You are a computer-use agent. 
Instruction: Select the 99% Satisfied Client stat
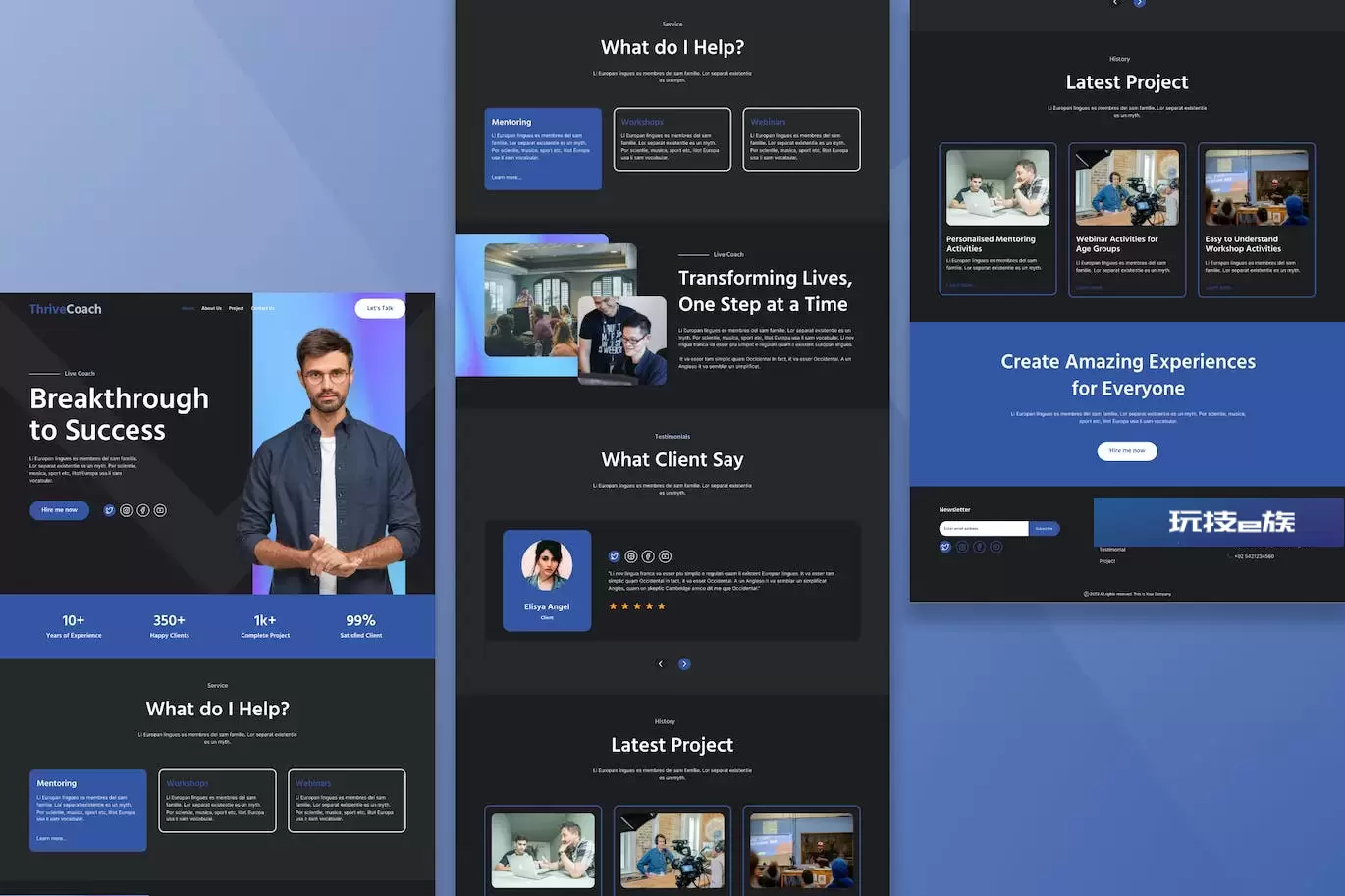click(x=361, y=626)
